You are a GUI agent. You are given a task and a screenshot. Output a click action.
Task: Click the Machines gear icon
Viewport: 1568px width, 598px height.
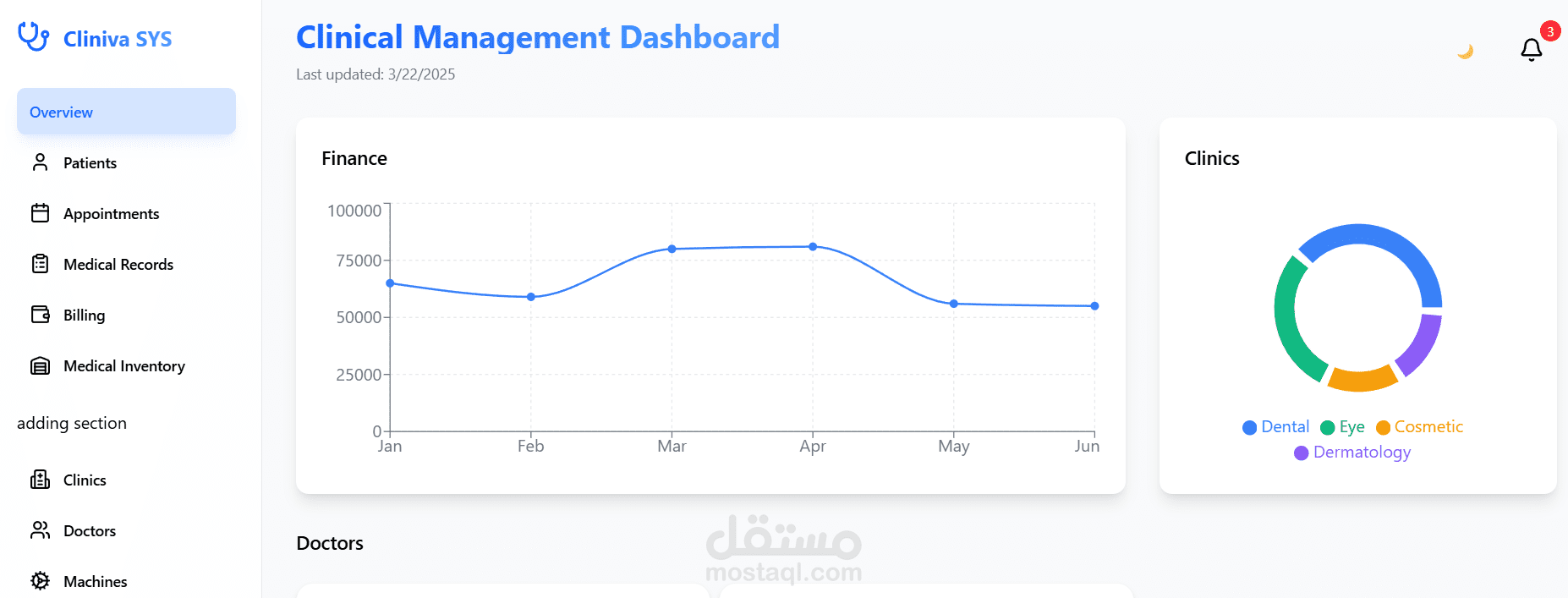point(40,581)
